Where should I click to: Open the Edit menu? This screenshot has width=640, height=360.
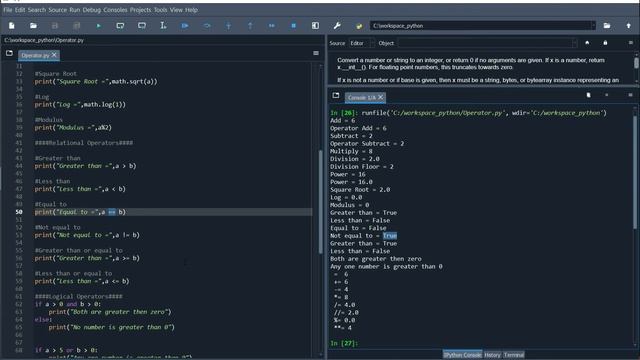(x=20, y=10)
